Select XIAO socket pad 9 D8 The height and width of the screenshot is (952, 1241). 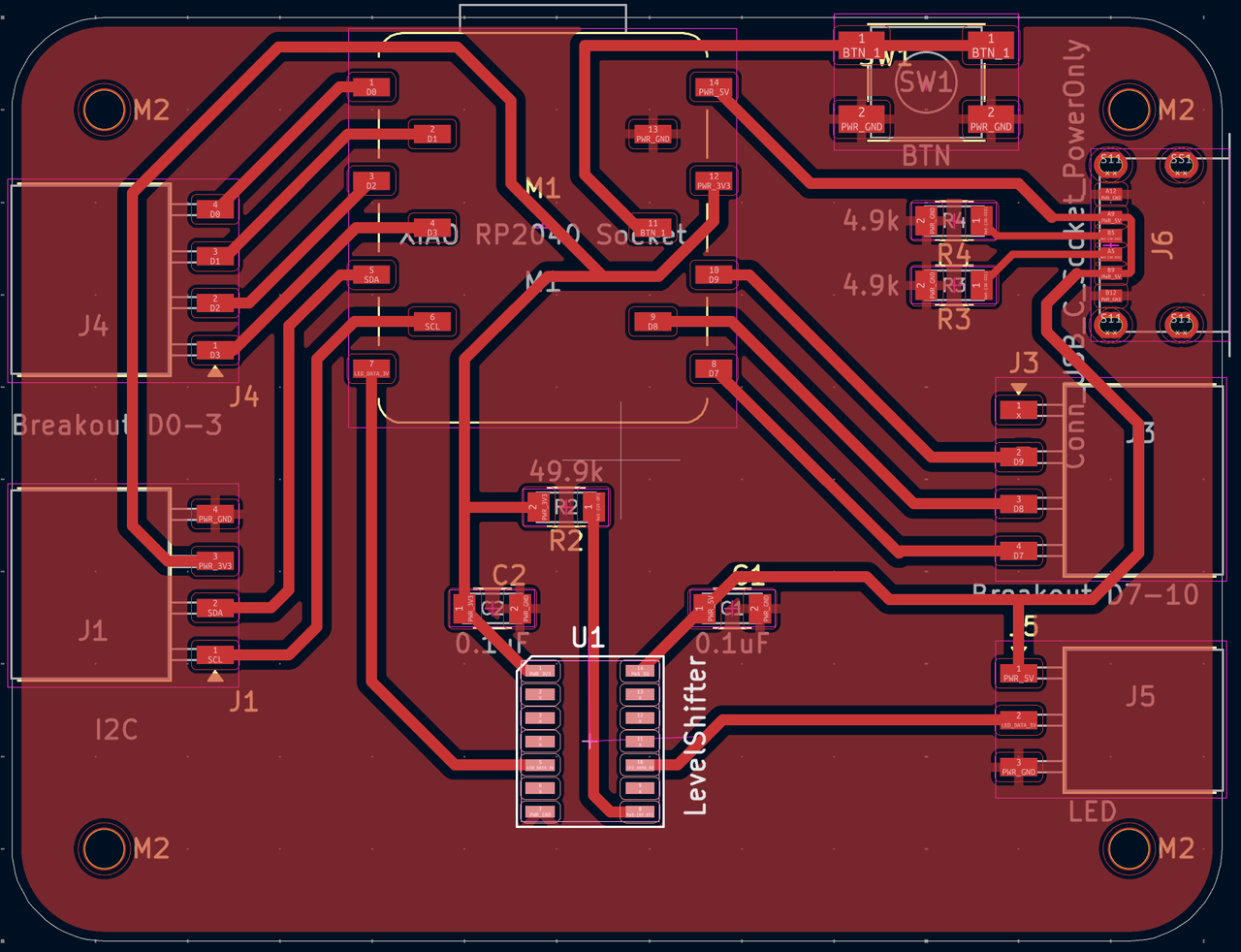click(x=652, y=321)
